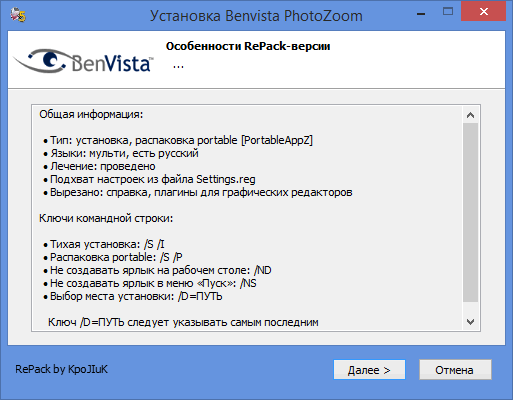Image resolution: width=513 pixels, height=400 pixels.
Task: Click the Далее button to continue
Action: 369,370
